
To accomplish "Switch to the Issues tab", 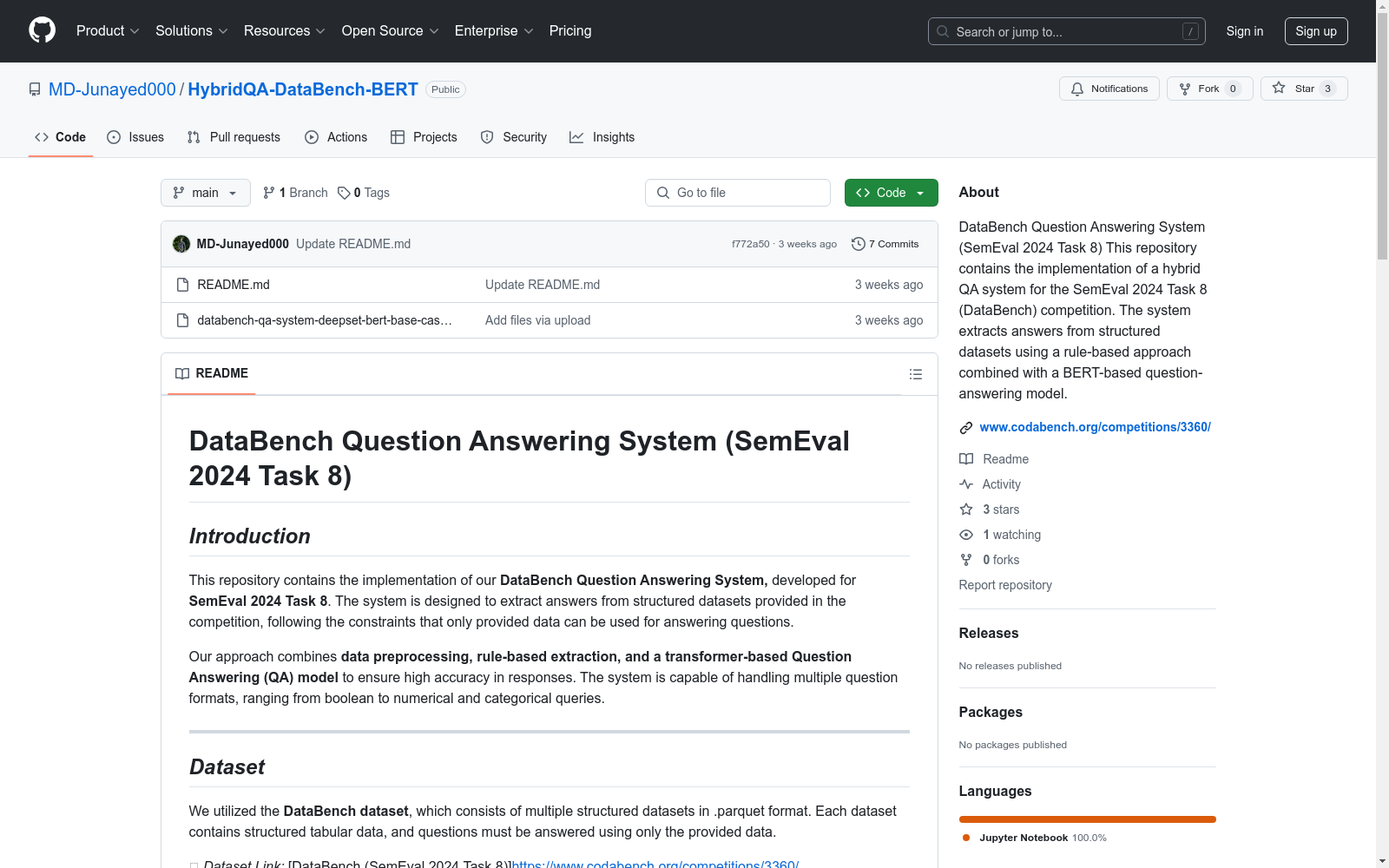I will [135, 137].
